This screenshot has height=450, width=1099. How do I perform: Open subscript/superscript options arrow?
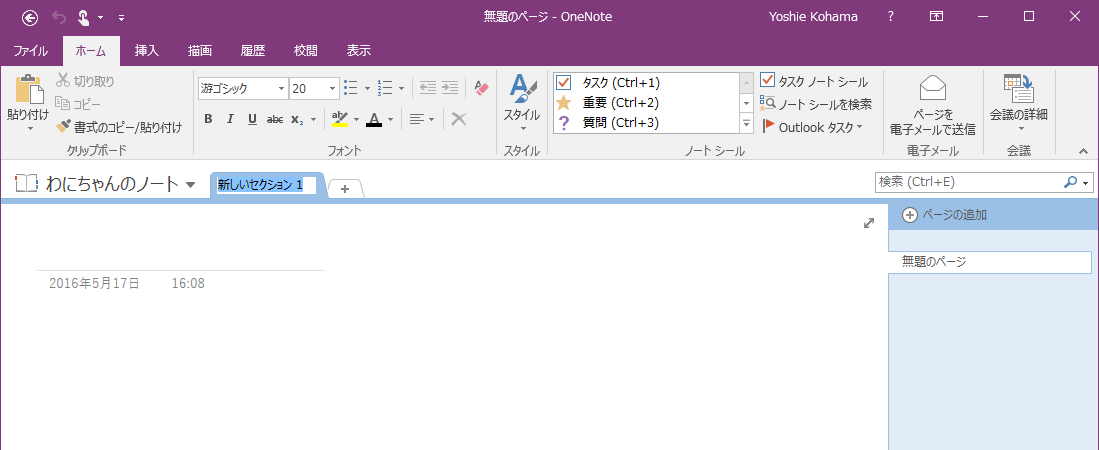pyautogui.click(x=313, y=119)
